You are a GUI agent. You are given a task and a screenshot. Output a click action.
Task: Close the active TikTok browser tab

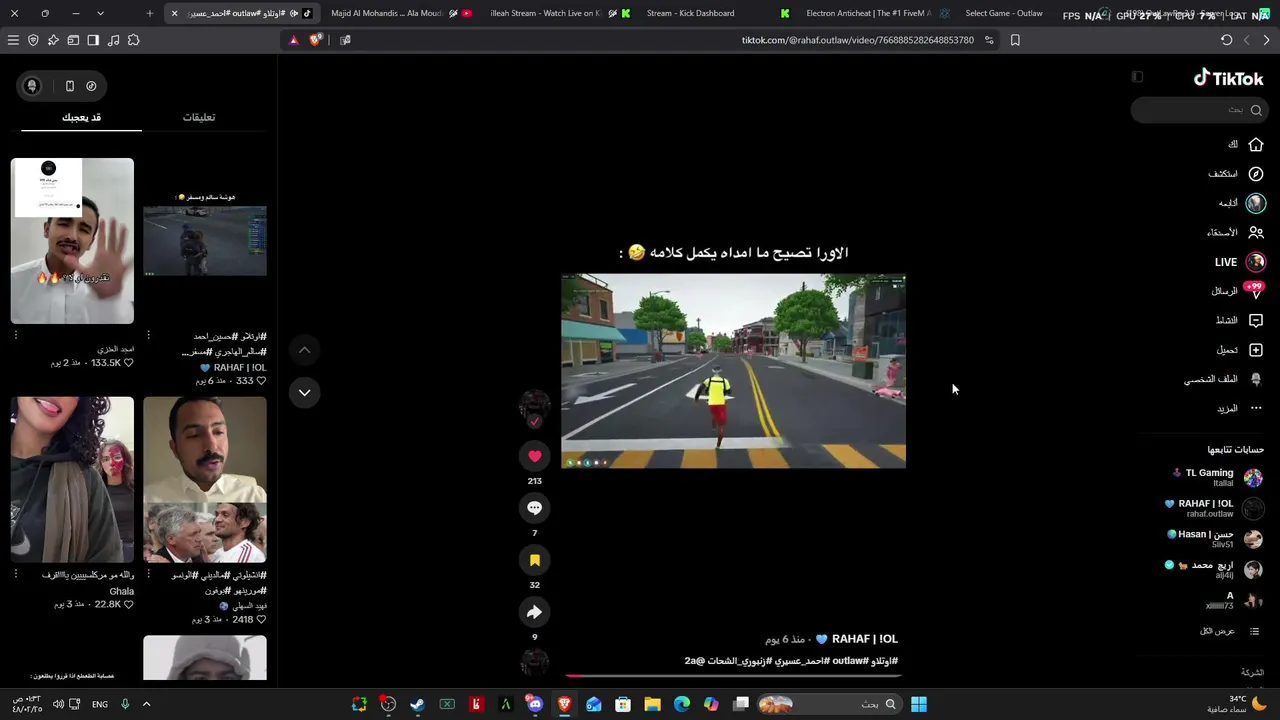(x=174, y=13)
